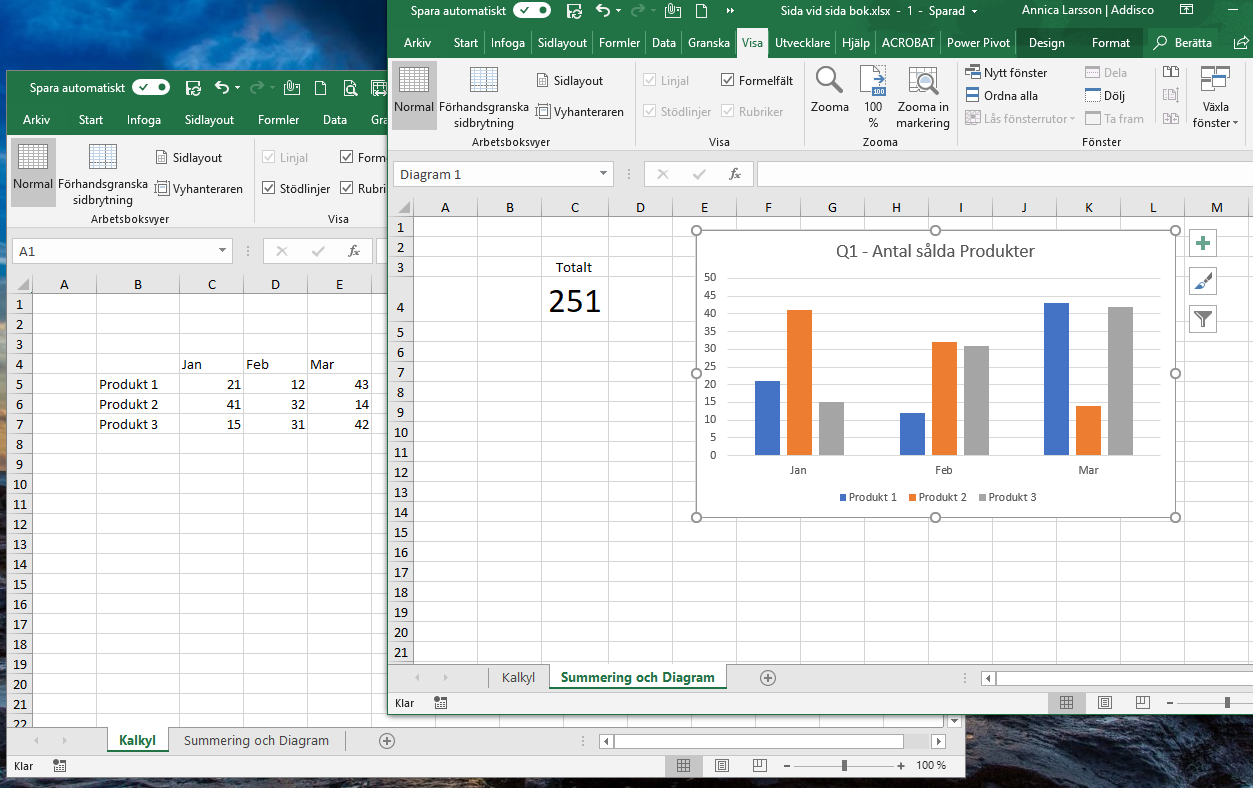Open the undo history arrow in the back window

click(238, 88)
